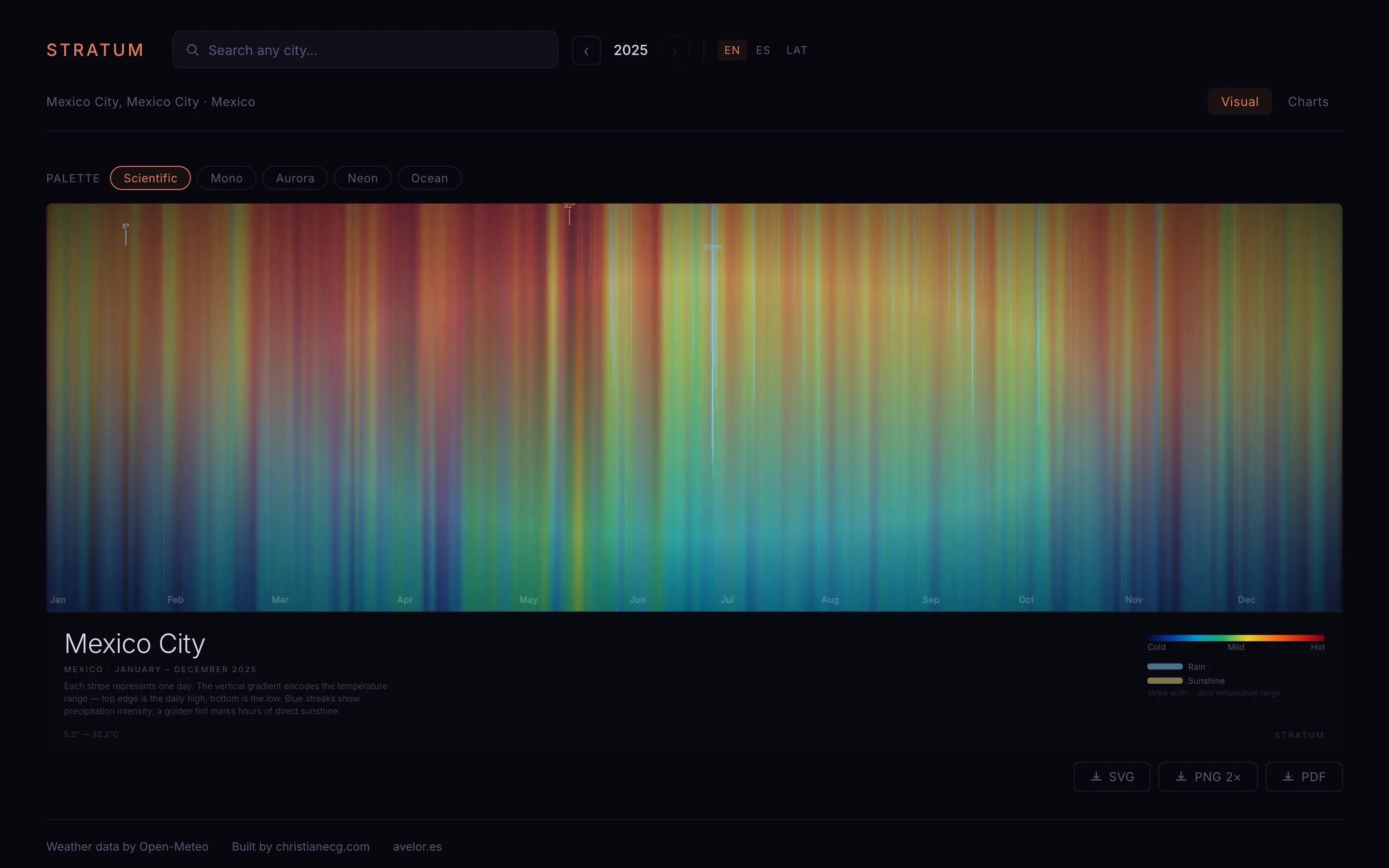1389x868 pixels.
Task: Select the Scientific palette
Action: (x=150, y=178)
